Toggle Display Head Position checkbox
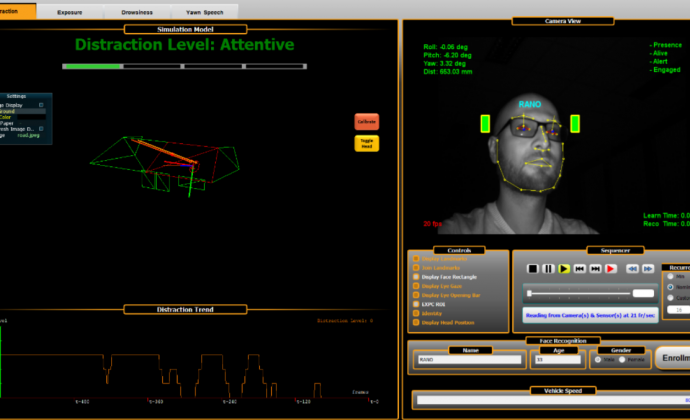Screen dimensions: 690x420 pos(416,322)
